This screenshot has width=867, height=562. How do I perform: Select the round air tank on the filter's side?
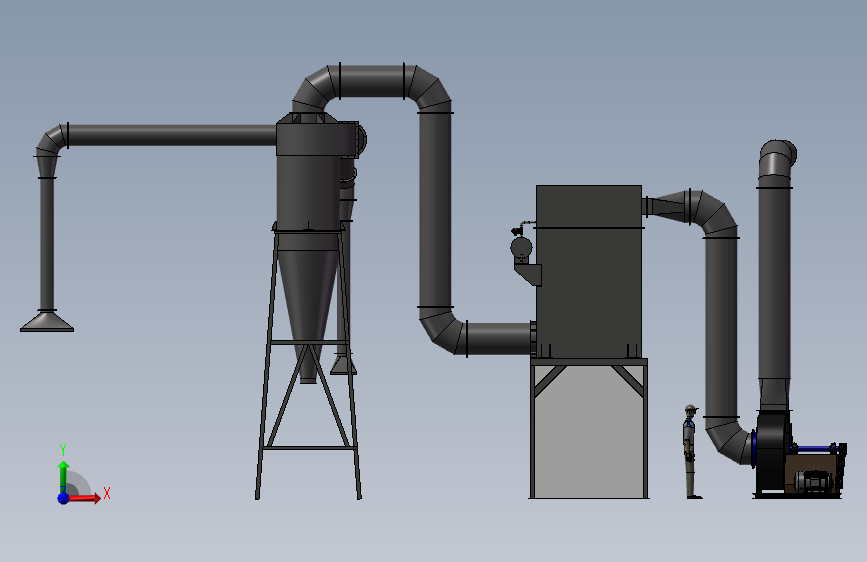click(521, 247)
